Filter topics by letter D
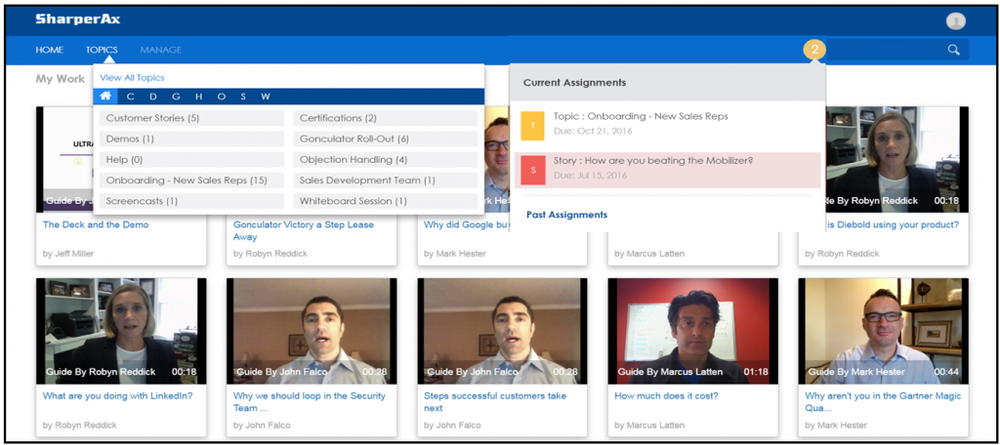Viewport: 1000px width, 445px height. [x=153, y=97]
